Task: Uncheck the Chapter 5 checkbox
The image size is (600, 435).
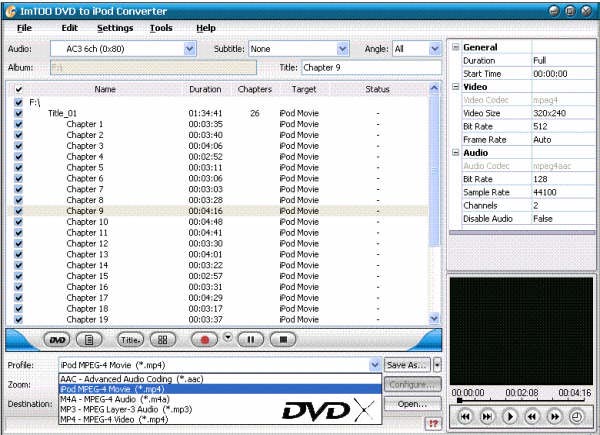Action: pos(18,168)
